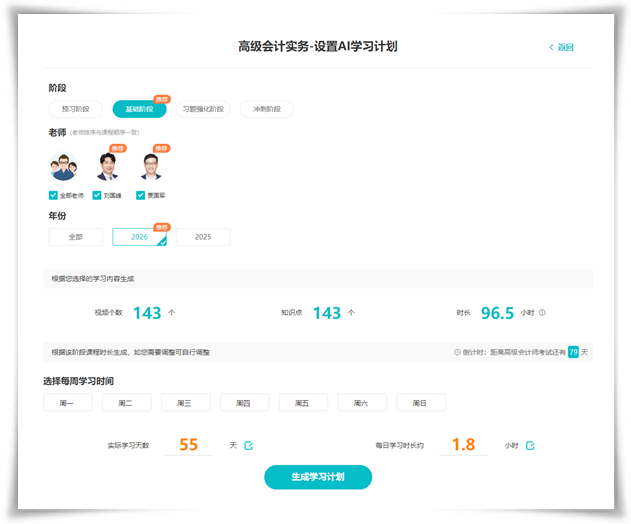Screen dimensions: 631x524
Task: Select 全部 under the year options
Action: tap(75, 237)
